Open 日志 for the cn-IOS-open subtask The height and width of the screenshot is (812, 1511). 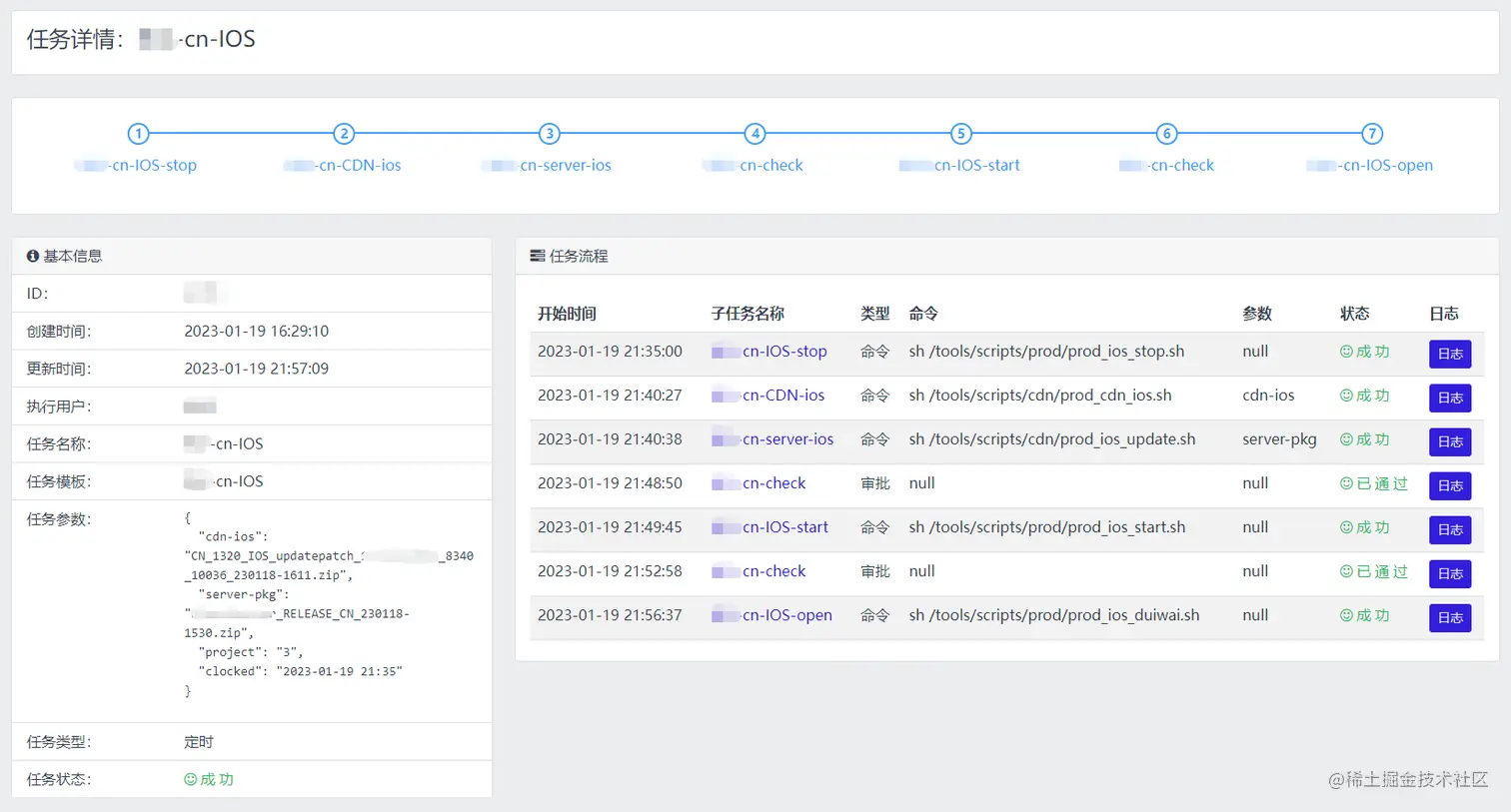(1450, 617)
